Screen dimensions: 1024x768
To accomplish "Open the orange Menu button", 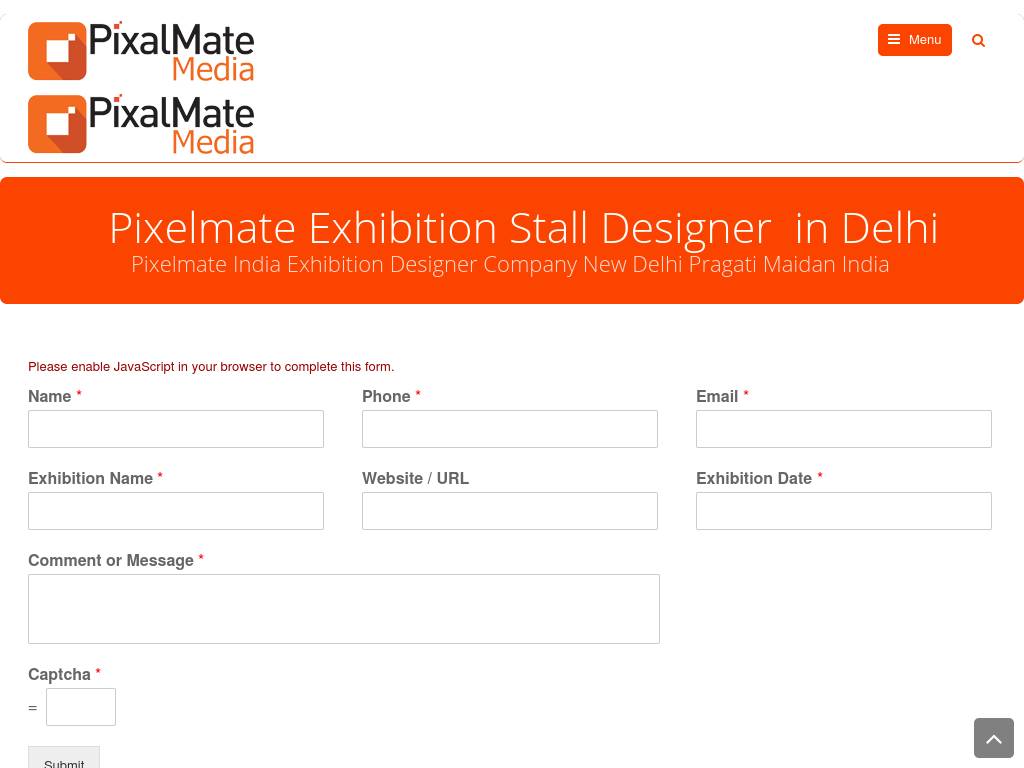I will [x=914, y=40].
